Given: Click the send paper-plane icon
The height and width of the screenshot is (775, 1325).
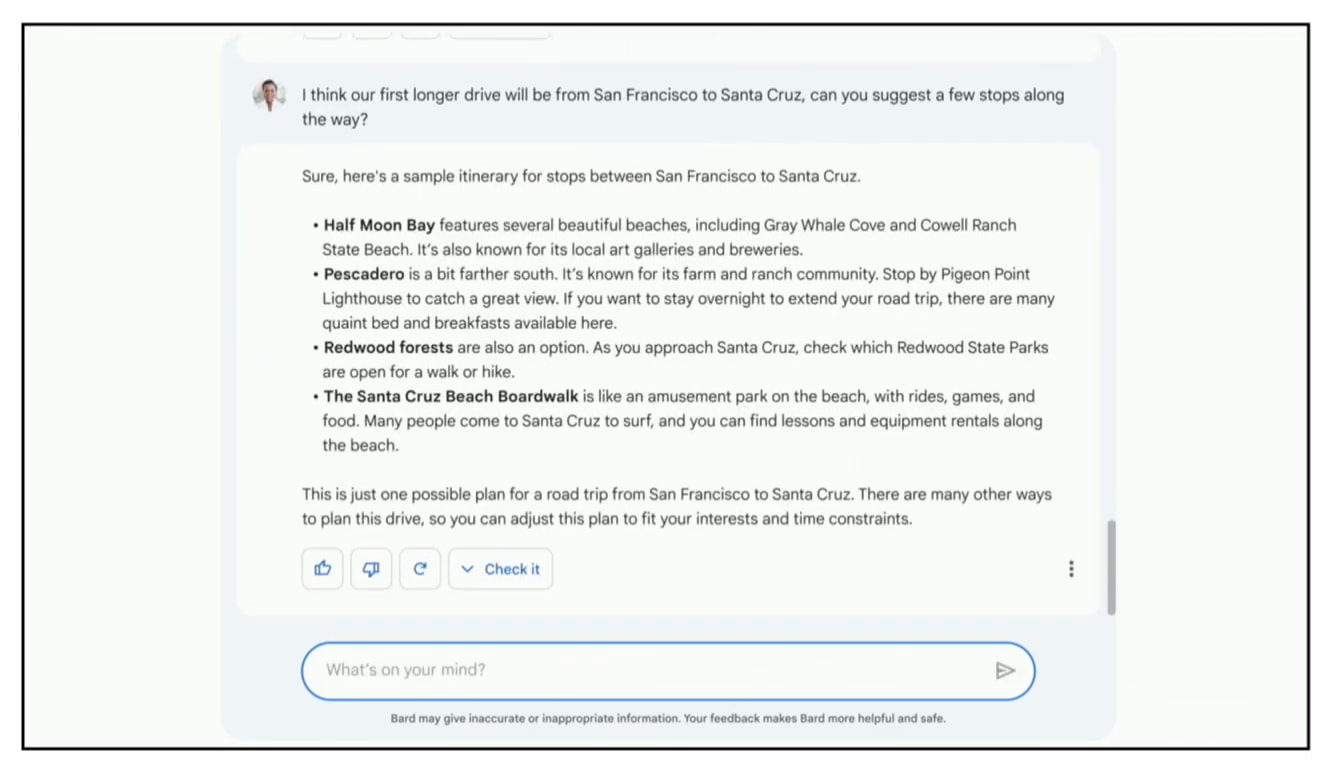Looking at the screenshot, I should [1006, 671].
